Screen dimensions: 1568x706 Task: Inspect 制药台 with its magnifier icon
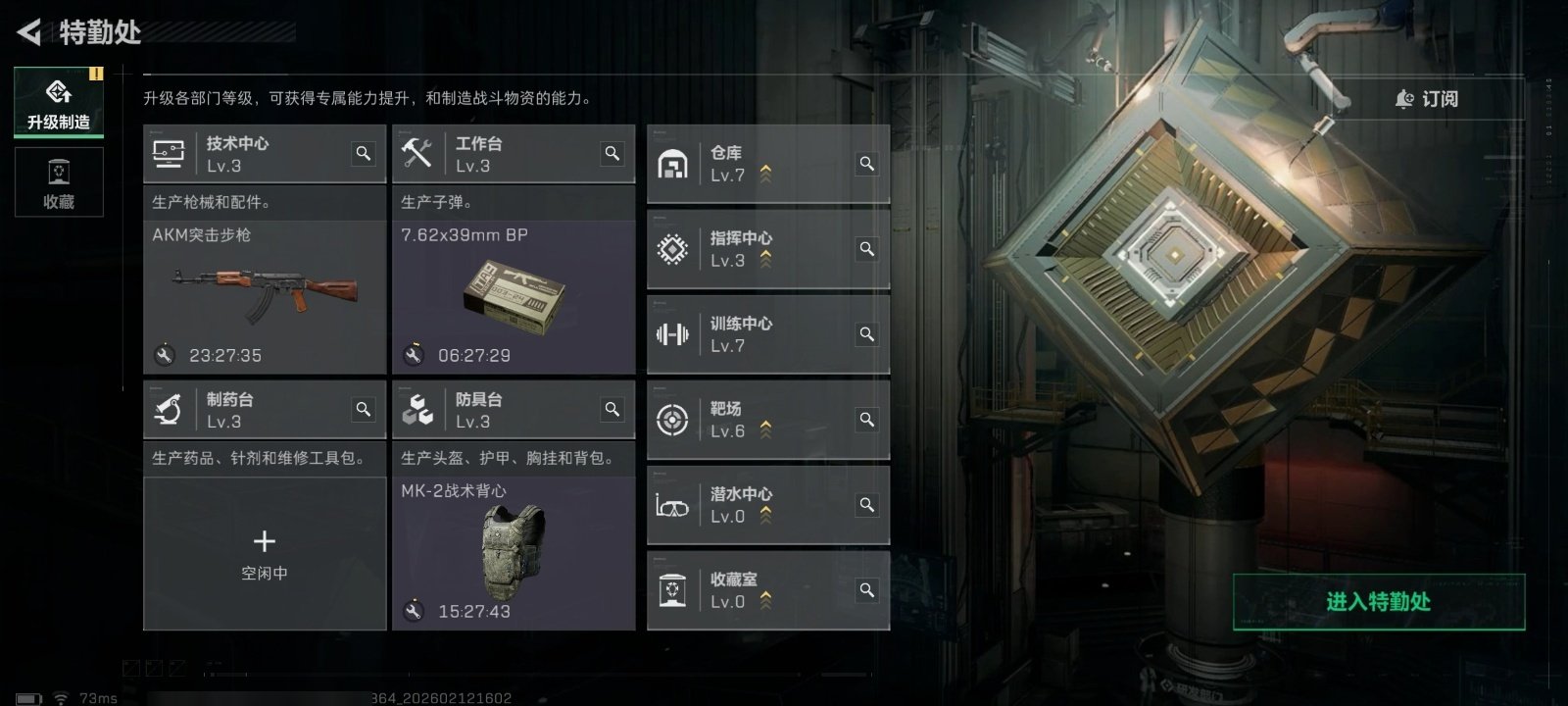pyautogui.click(x=364, y=410)
